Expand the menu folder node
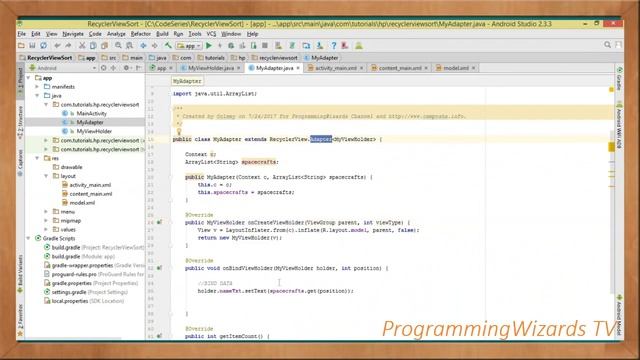Screen dimensions: 640x360 pos(46,211)
